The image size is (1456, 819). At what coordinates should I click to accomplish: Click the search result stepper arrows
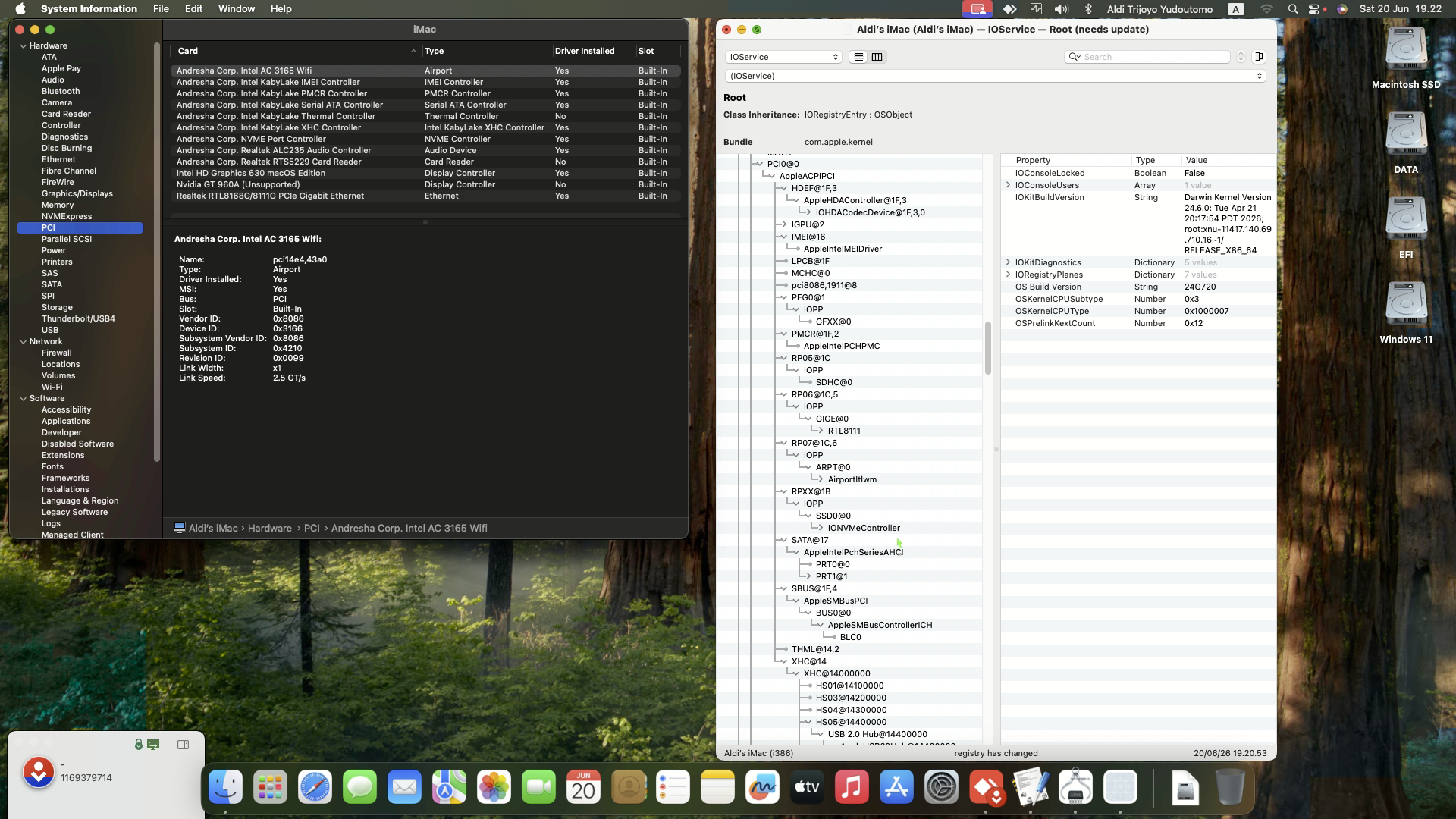click(x=1241, y=57)
